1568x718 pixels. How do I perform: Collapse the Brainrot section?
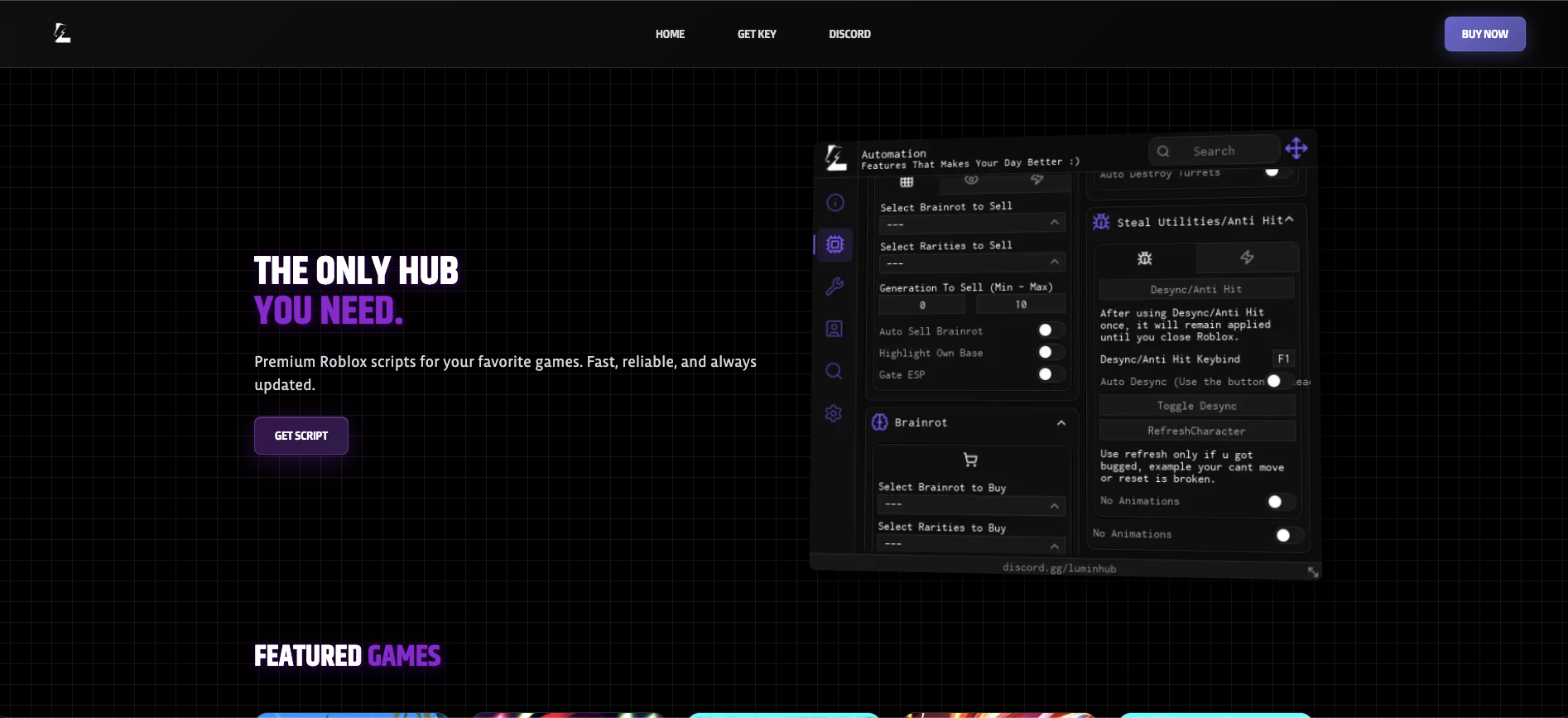point(1061,423)
